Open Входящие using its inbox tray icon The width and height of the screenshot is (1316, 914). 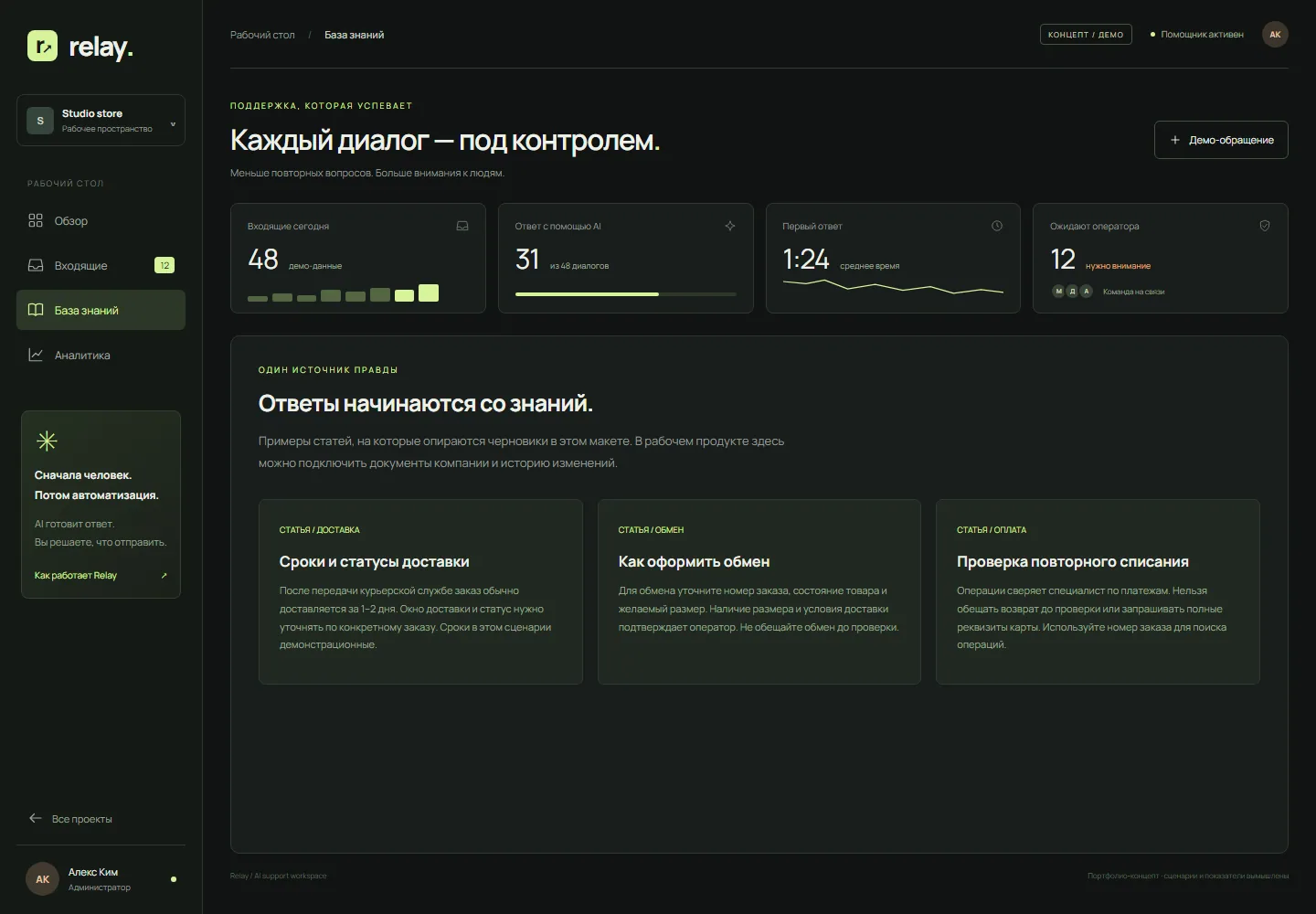click(x=36, y=265)
